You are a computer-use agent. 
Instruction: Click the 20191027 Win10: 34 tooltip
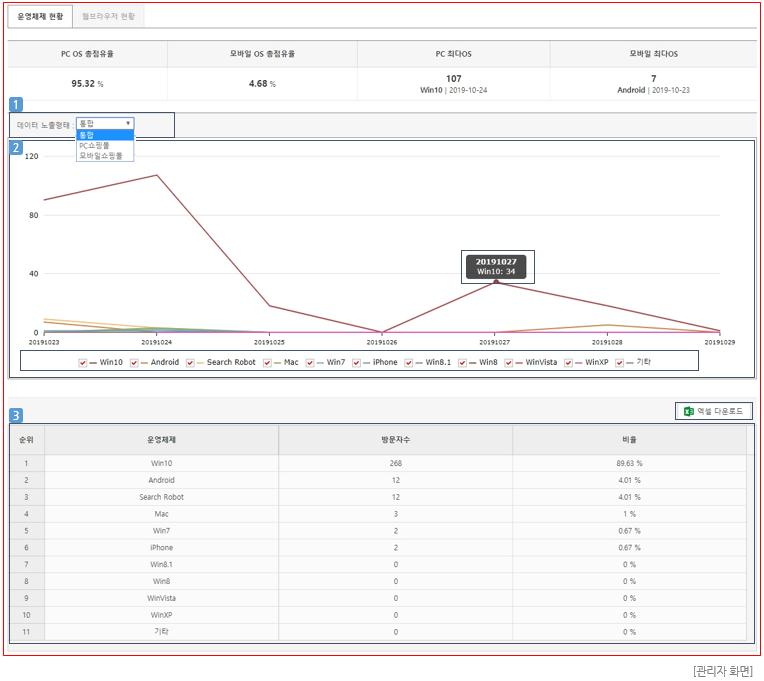point(496,267)
